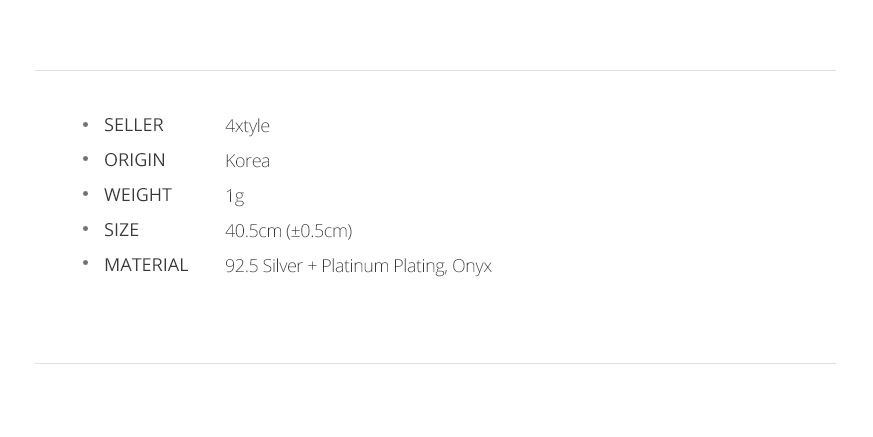Click the bullet beside ORIGIN
873x437 pixels.
point(85,159)
